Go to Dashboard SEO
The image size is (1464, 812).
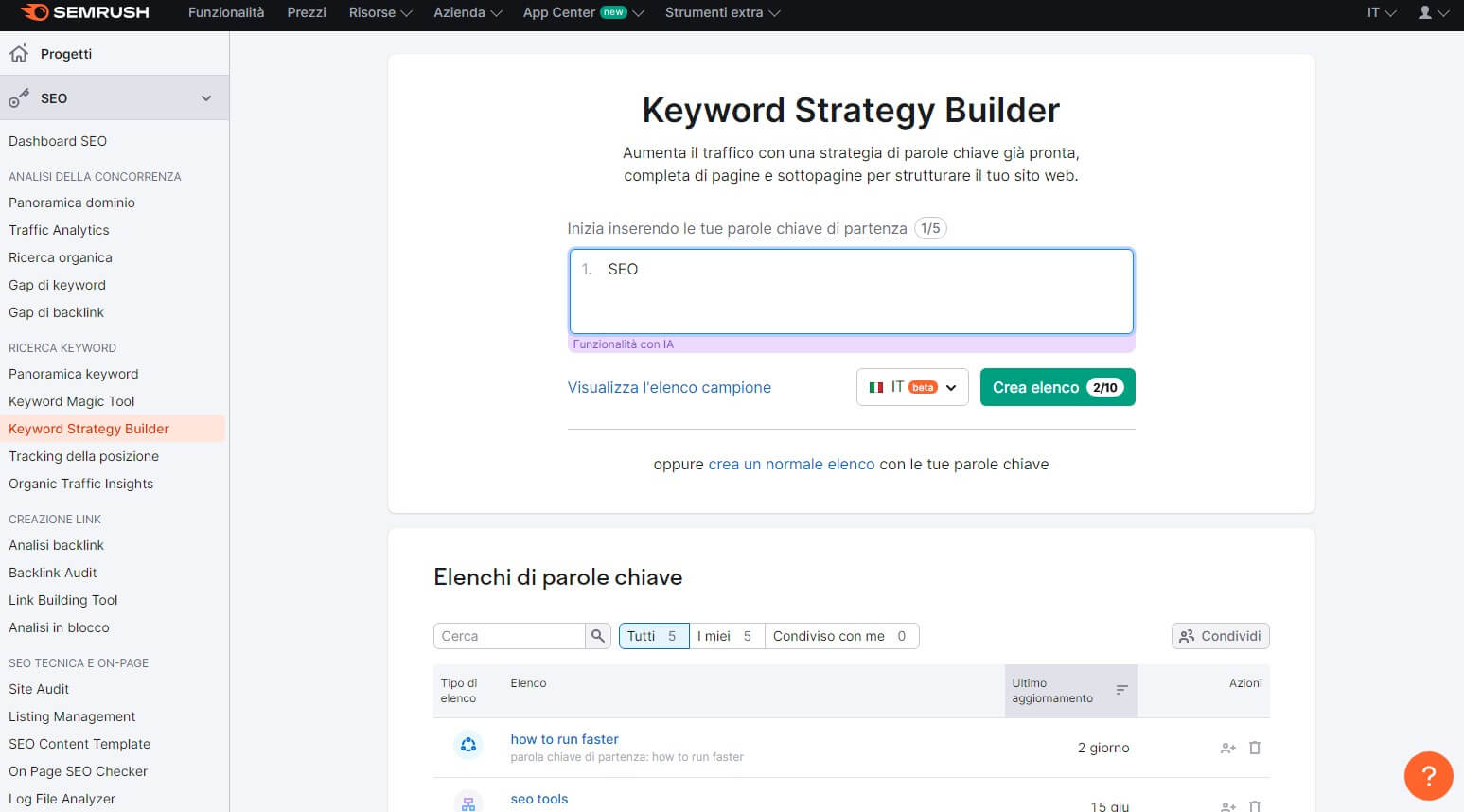click(x=58, y=141)
